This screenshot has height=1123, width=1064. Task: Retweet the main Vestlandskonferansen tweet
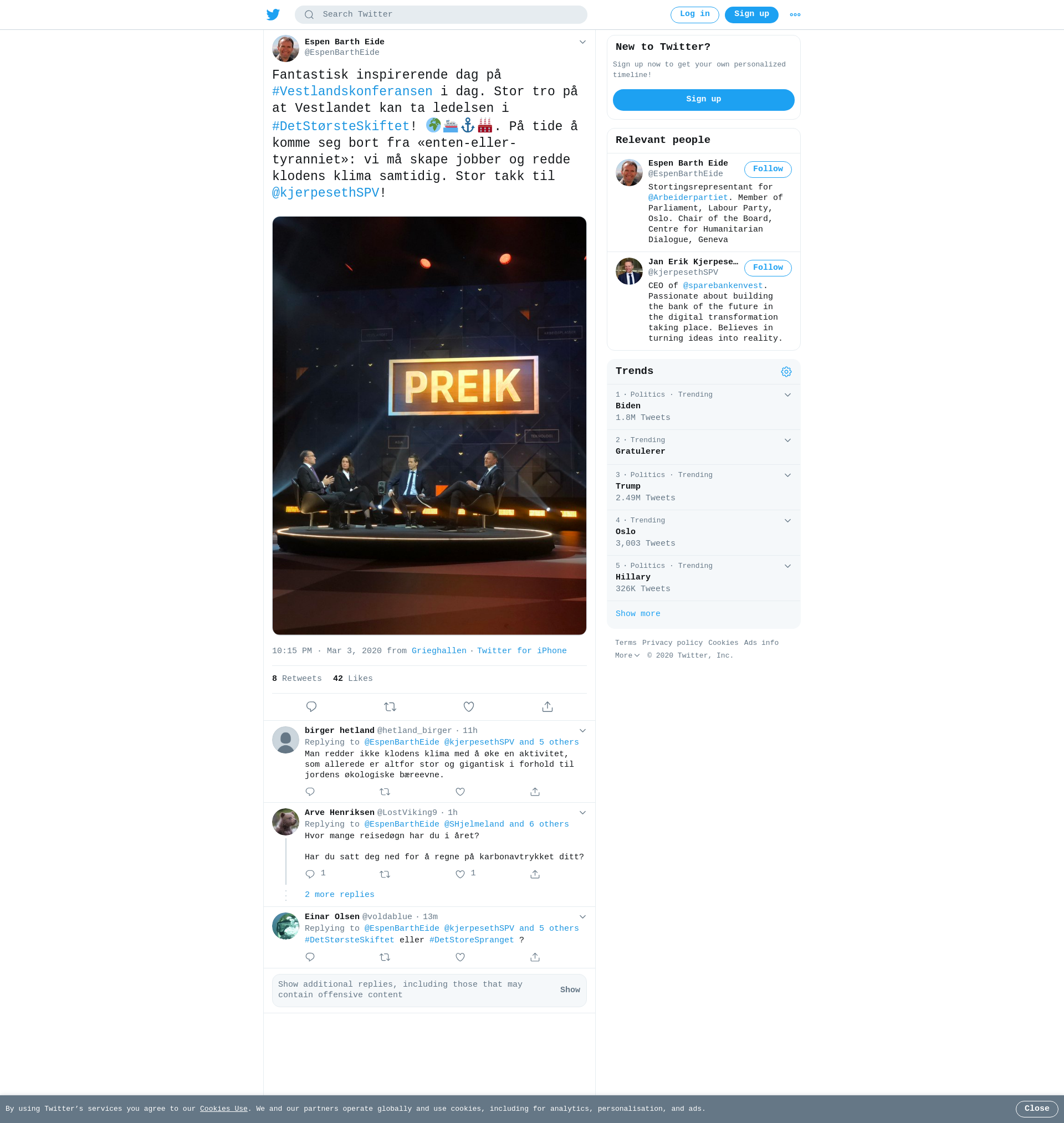(390, 706)
